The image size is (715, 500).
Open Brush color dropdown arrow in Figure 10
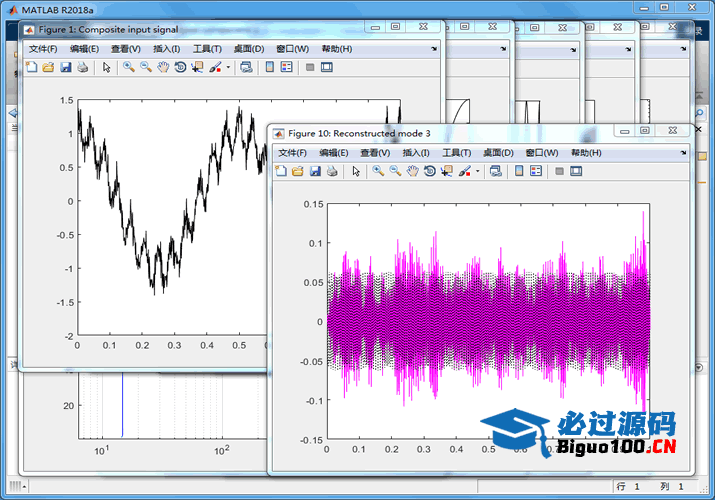pos(477,171)
